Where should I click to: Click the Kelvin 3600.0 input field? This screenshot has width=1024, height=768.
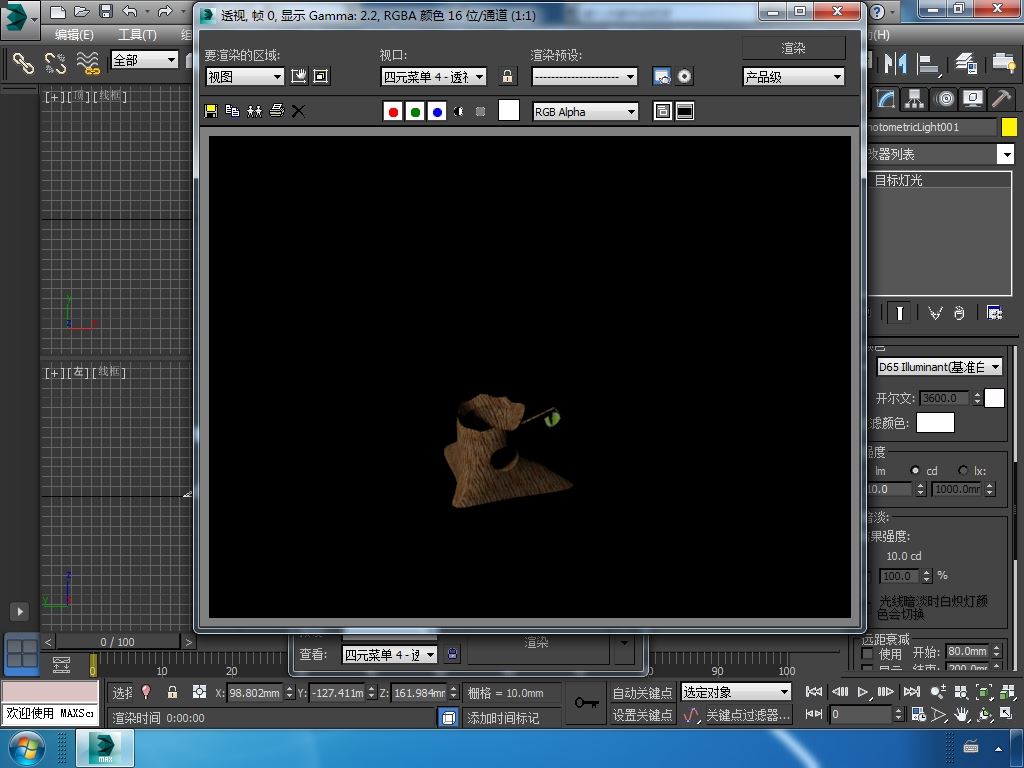coord(944,398)
